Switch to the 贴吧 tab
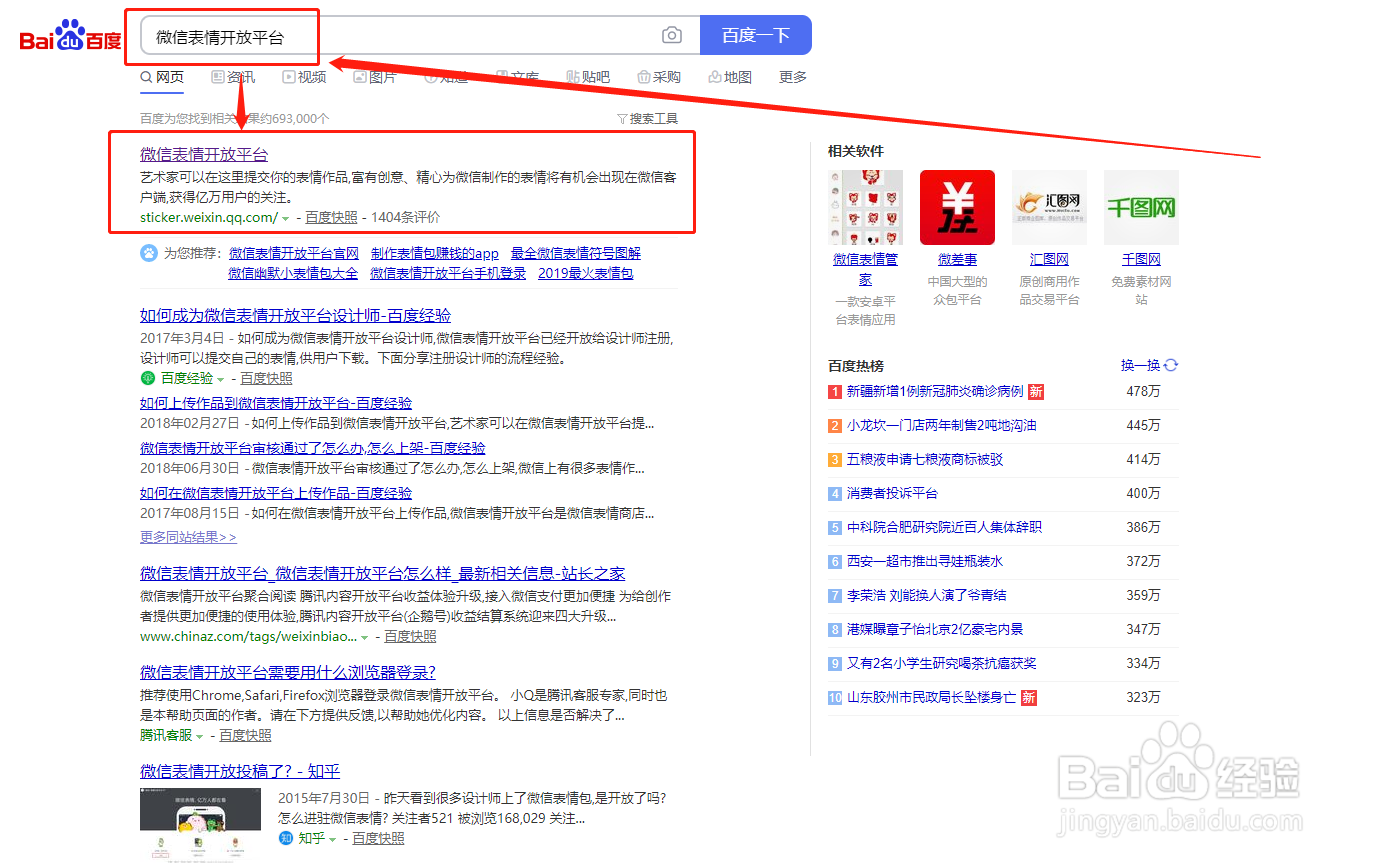The width and height of the screenshot is (1378, 868). click(x=588, y=77)
